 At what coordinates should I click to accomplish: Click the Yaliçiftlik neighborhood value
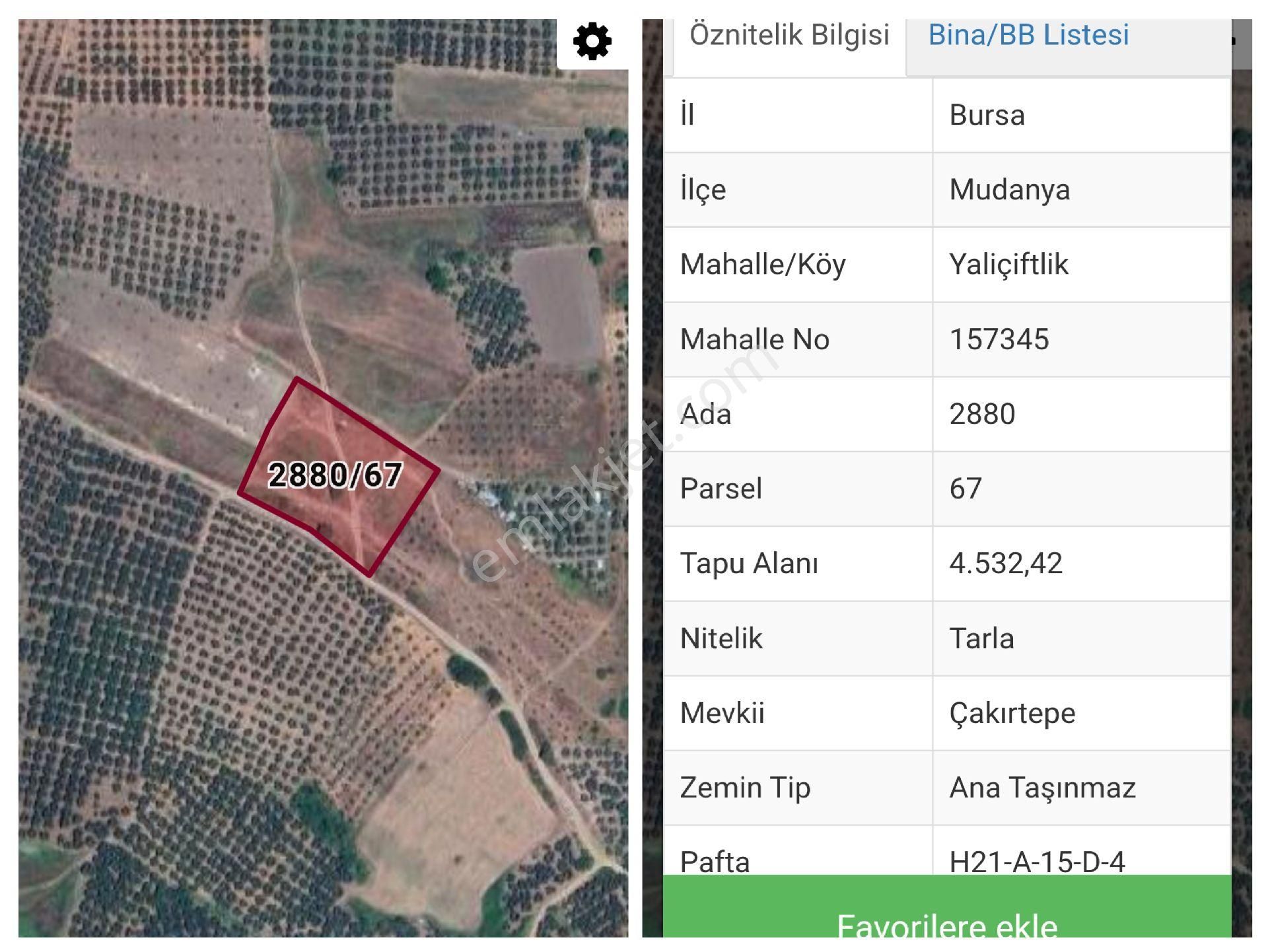[1008, 265]
